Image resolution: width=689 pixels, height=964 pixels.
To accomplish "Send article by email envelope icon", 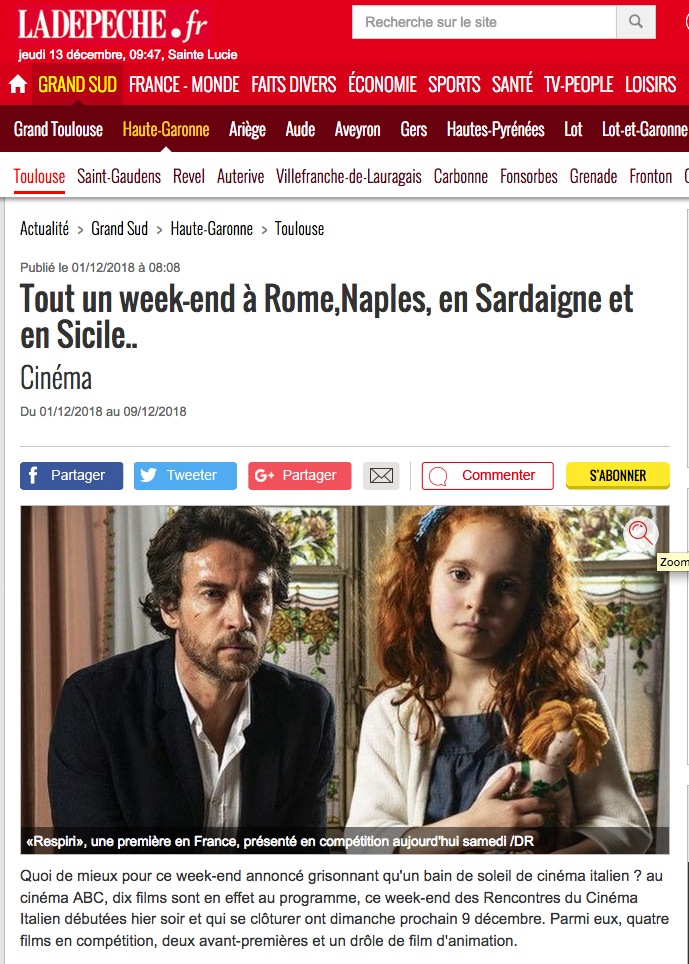I will (381, 476).
